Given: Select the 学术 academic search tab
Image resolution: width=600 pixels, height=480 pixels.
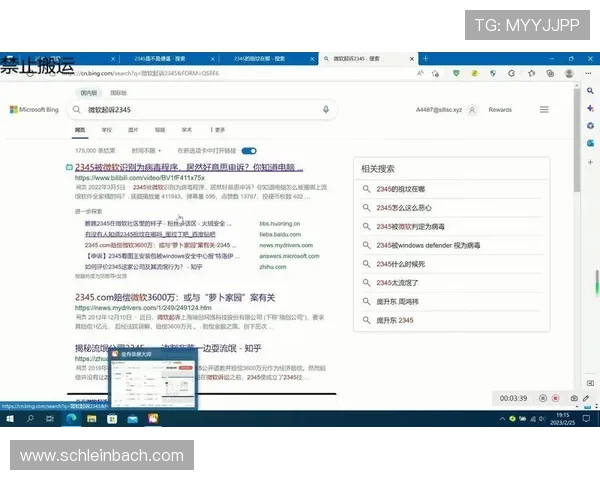Looking at the screenshot, I should 186,130.
